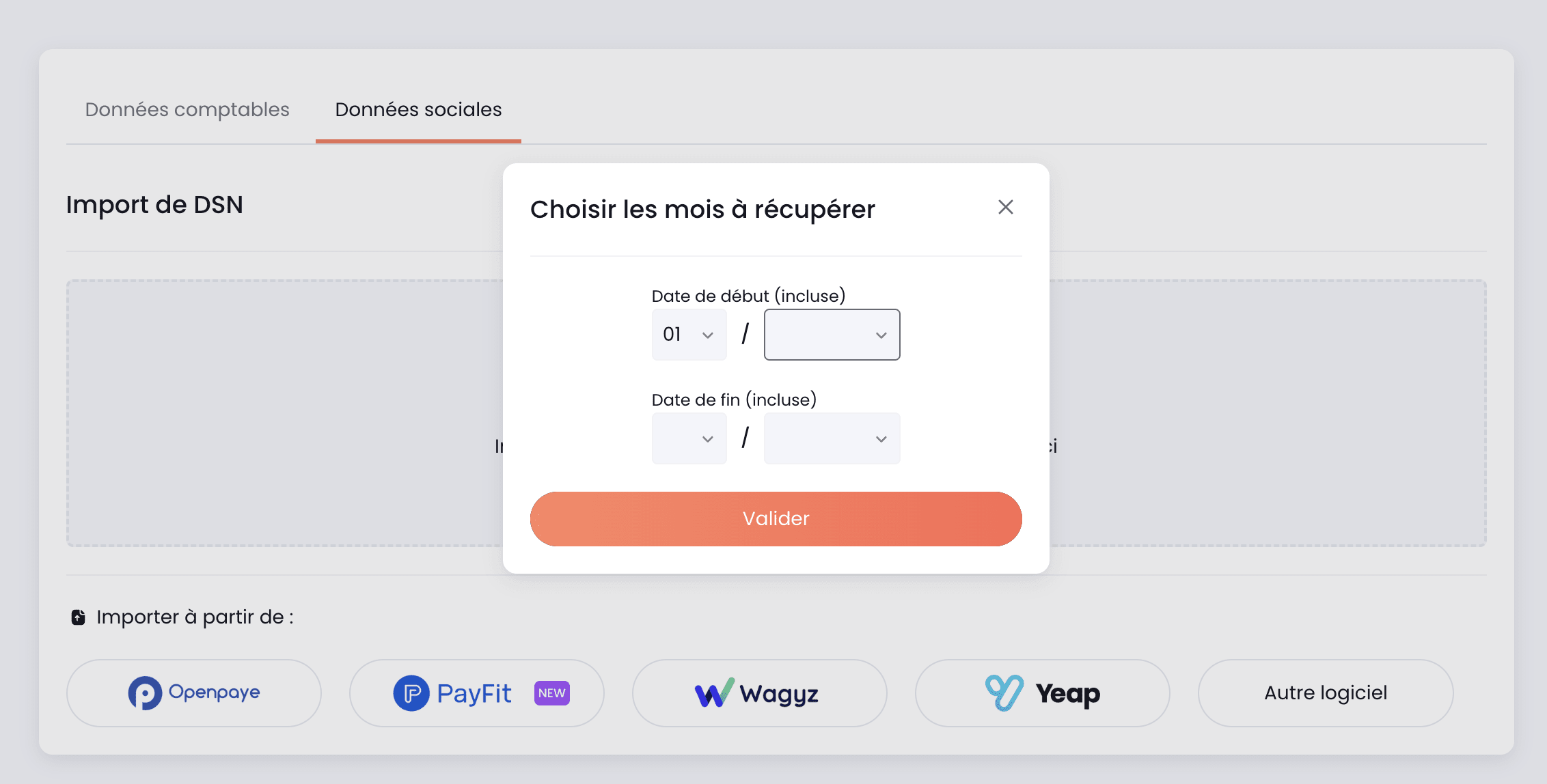
Task: Import data from Wagyz
Action: [x=758, y=692]
